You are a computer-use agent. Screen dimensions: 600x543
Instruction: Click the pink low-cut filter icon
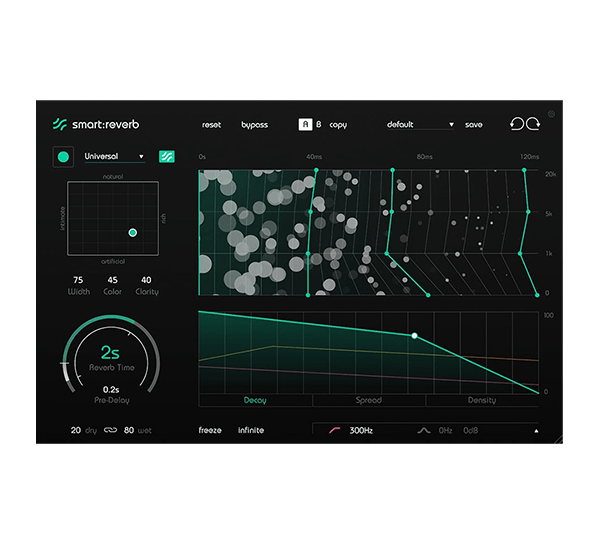[x=334, y=430]
